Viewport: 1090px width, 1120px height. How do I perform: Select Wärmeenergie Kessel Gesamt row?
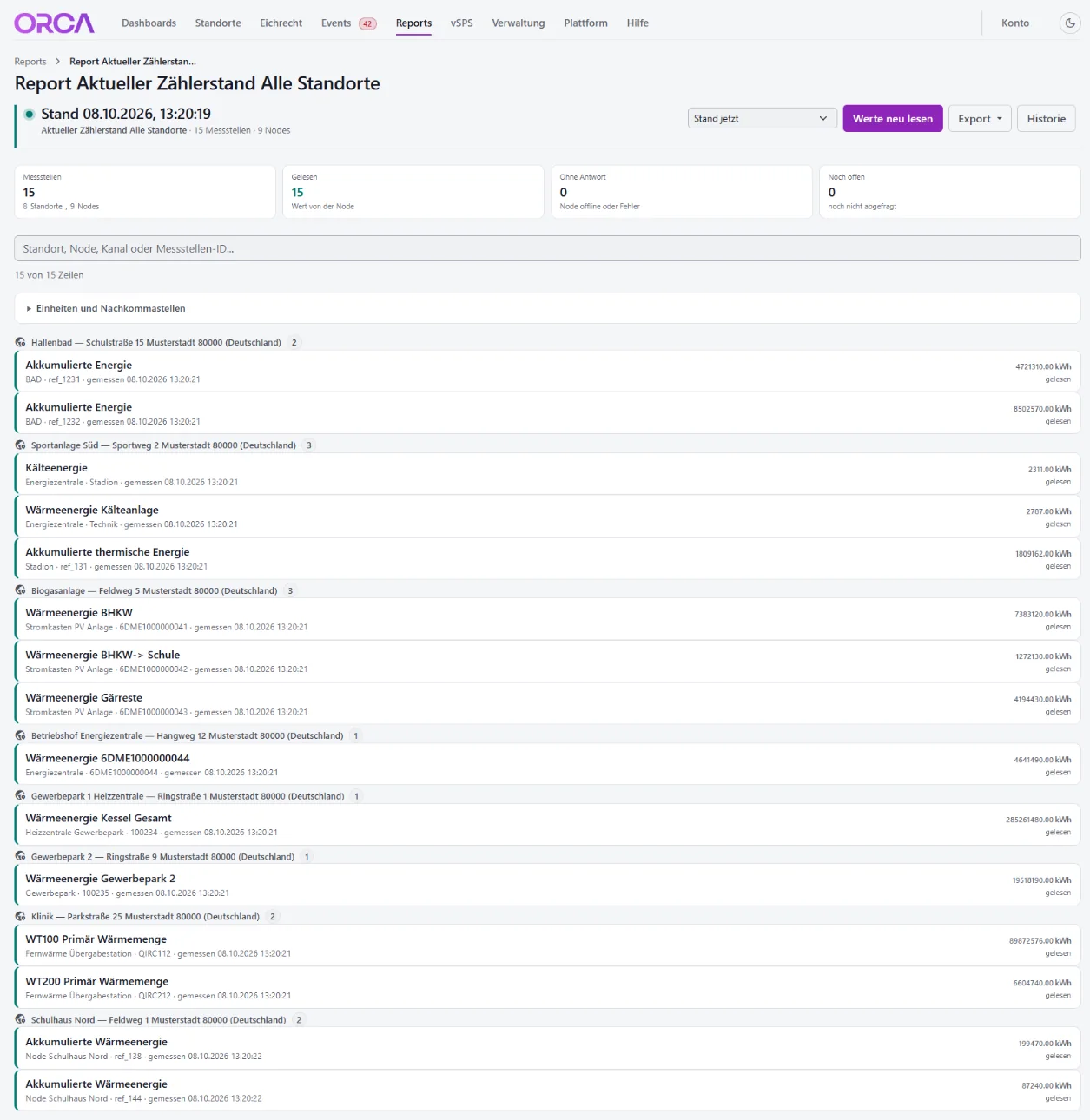pos(547,825)
